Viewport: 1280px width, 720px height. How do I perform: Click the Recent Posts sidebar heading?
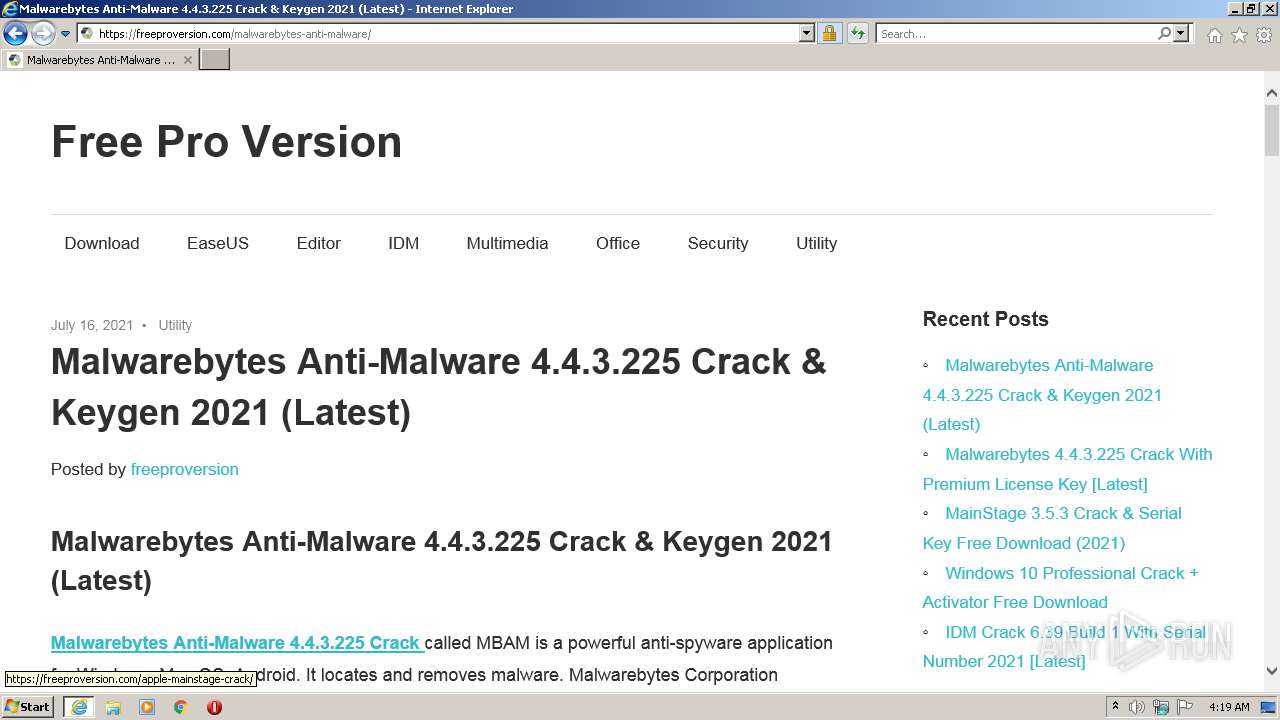[x=985, y=319]
